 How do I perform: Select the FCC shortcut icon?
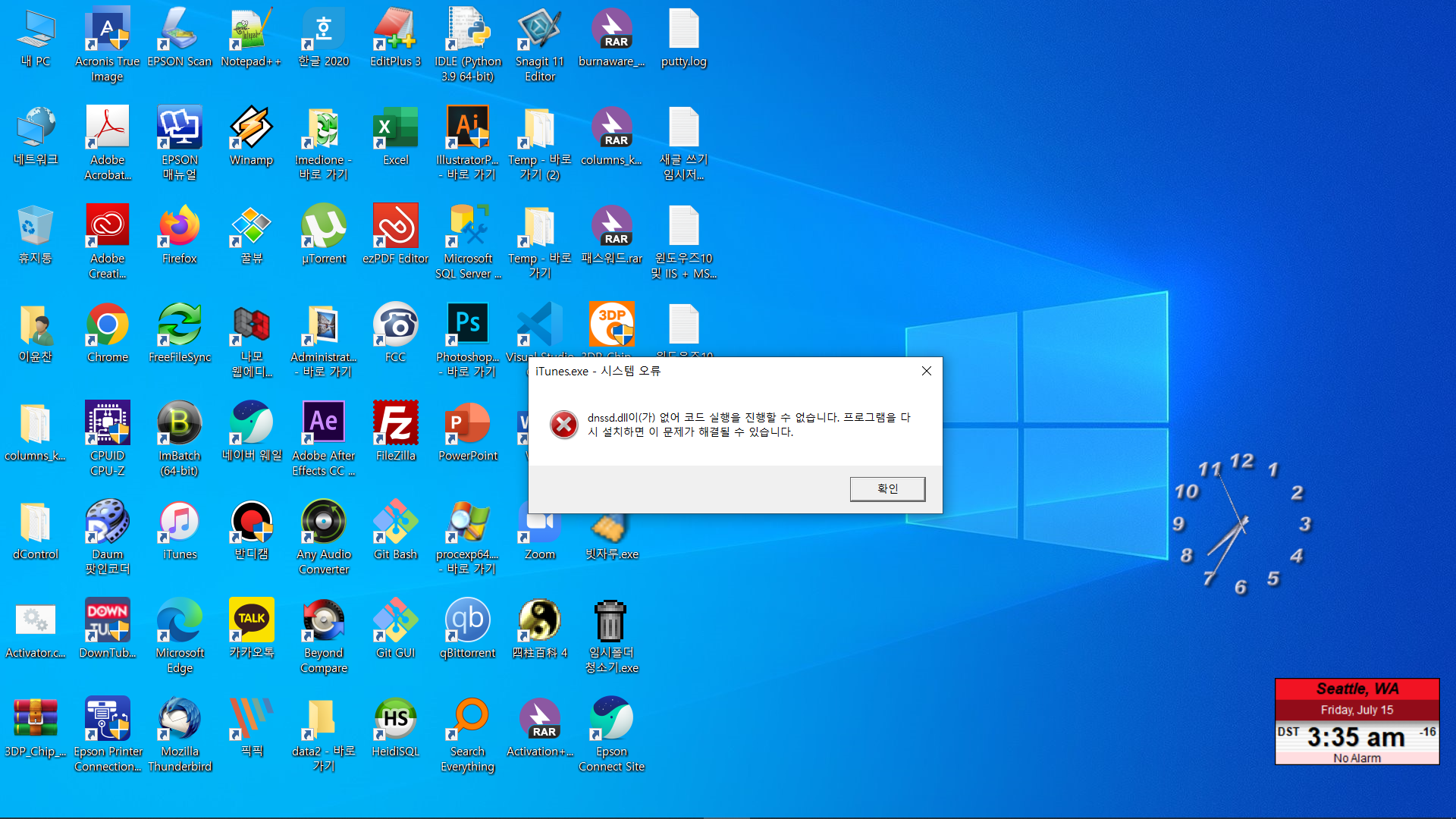(x=395, y=334)
